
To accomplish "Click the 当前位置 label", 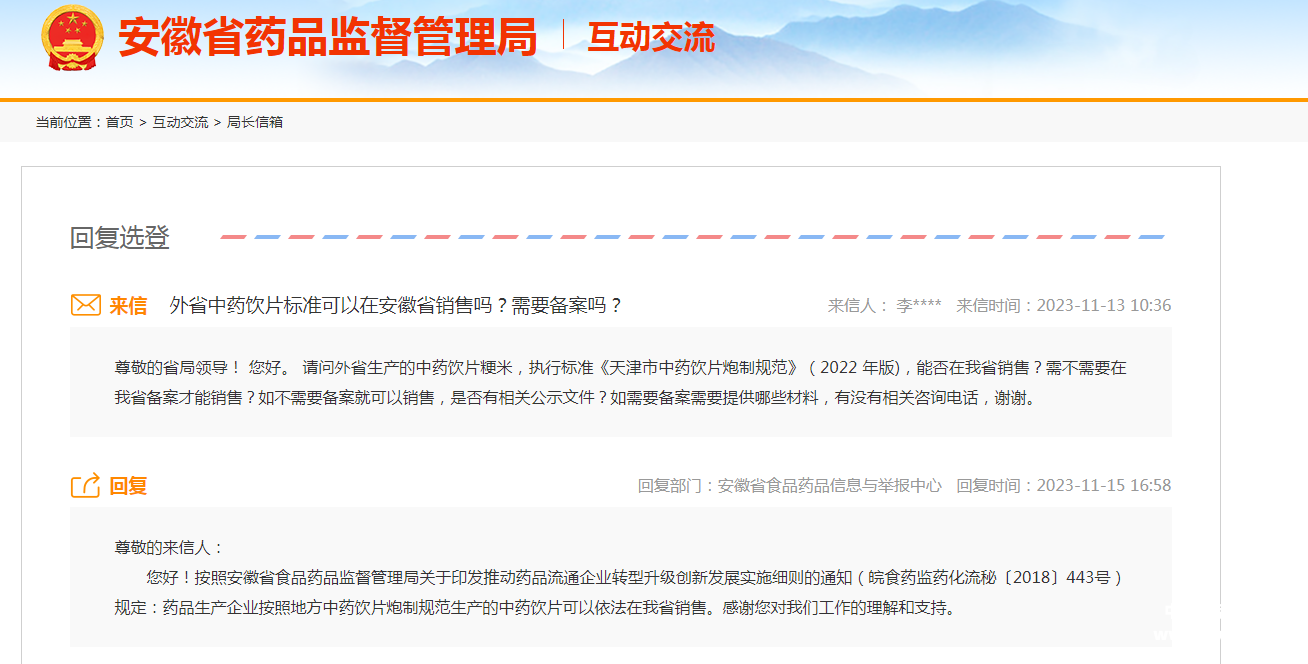I will (x=70, y=122).
